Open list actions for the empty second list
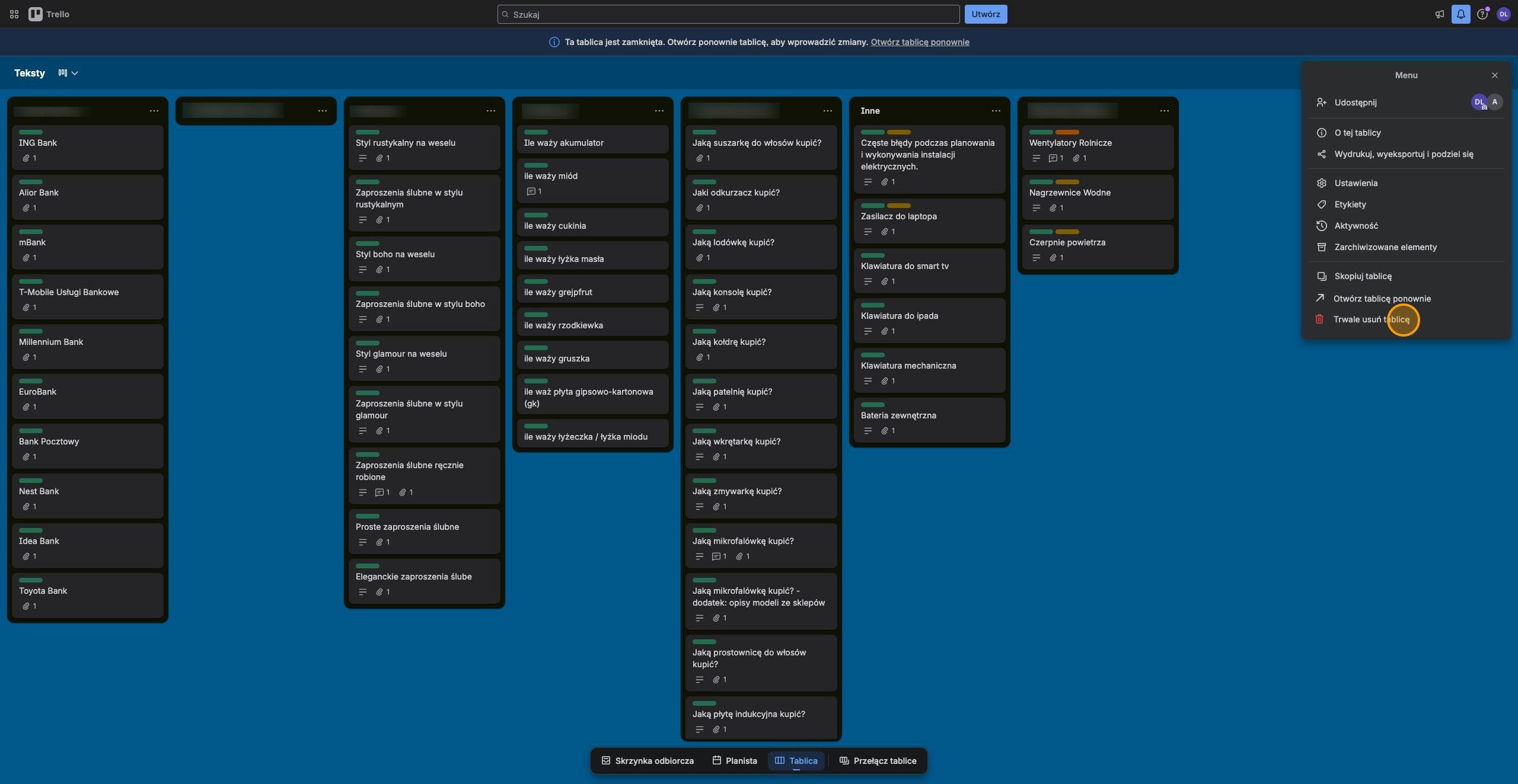 (322, 111)
